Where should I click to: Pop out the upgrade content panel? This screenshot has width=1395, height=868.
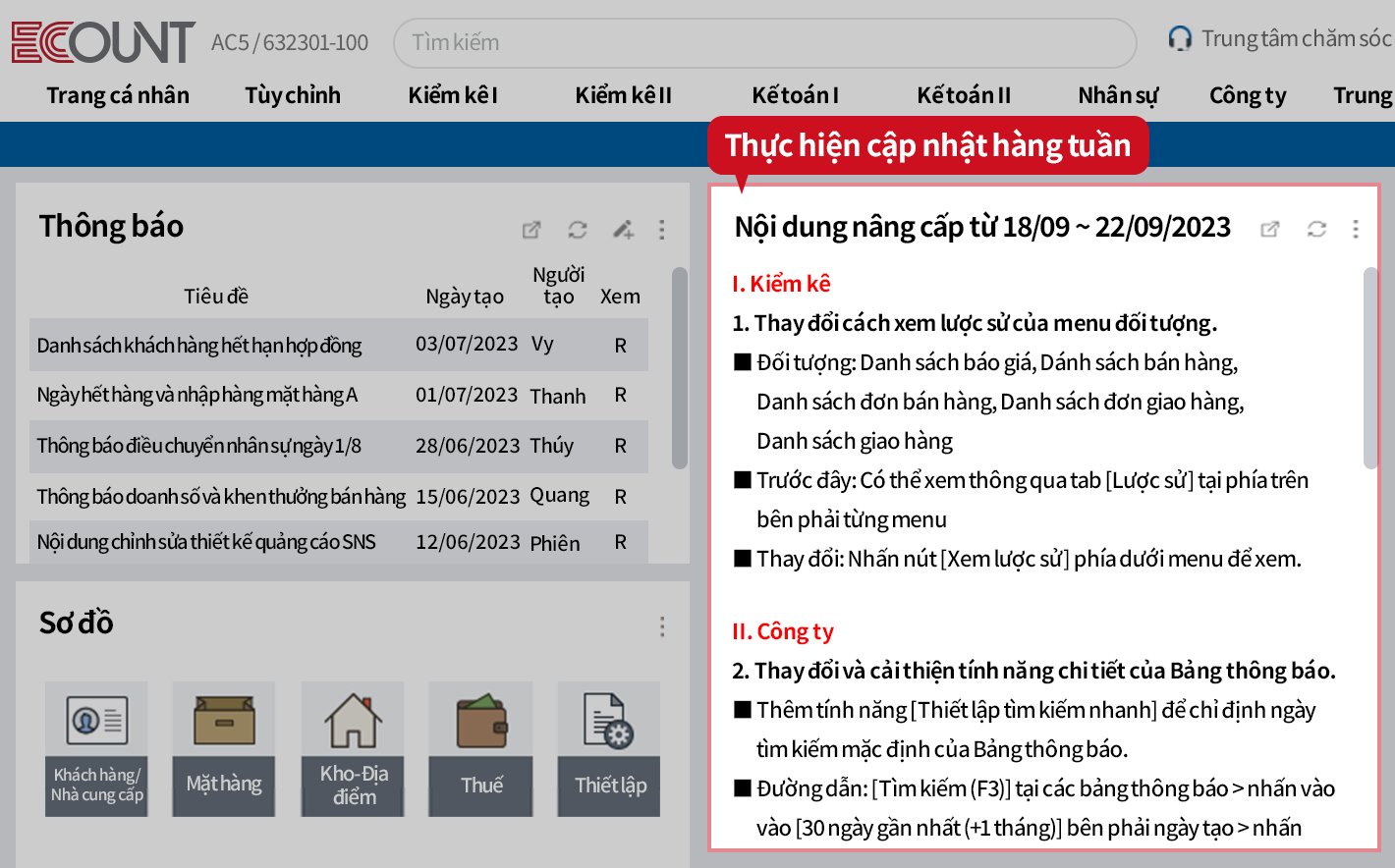(x=1270, y=229)
